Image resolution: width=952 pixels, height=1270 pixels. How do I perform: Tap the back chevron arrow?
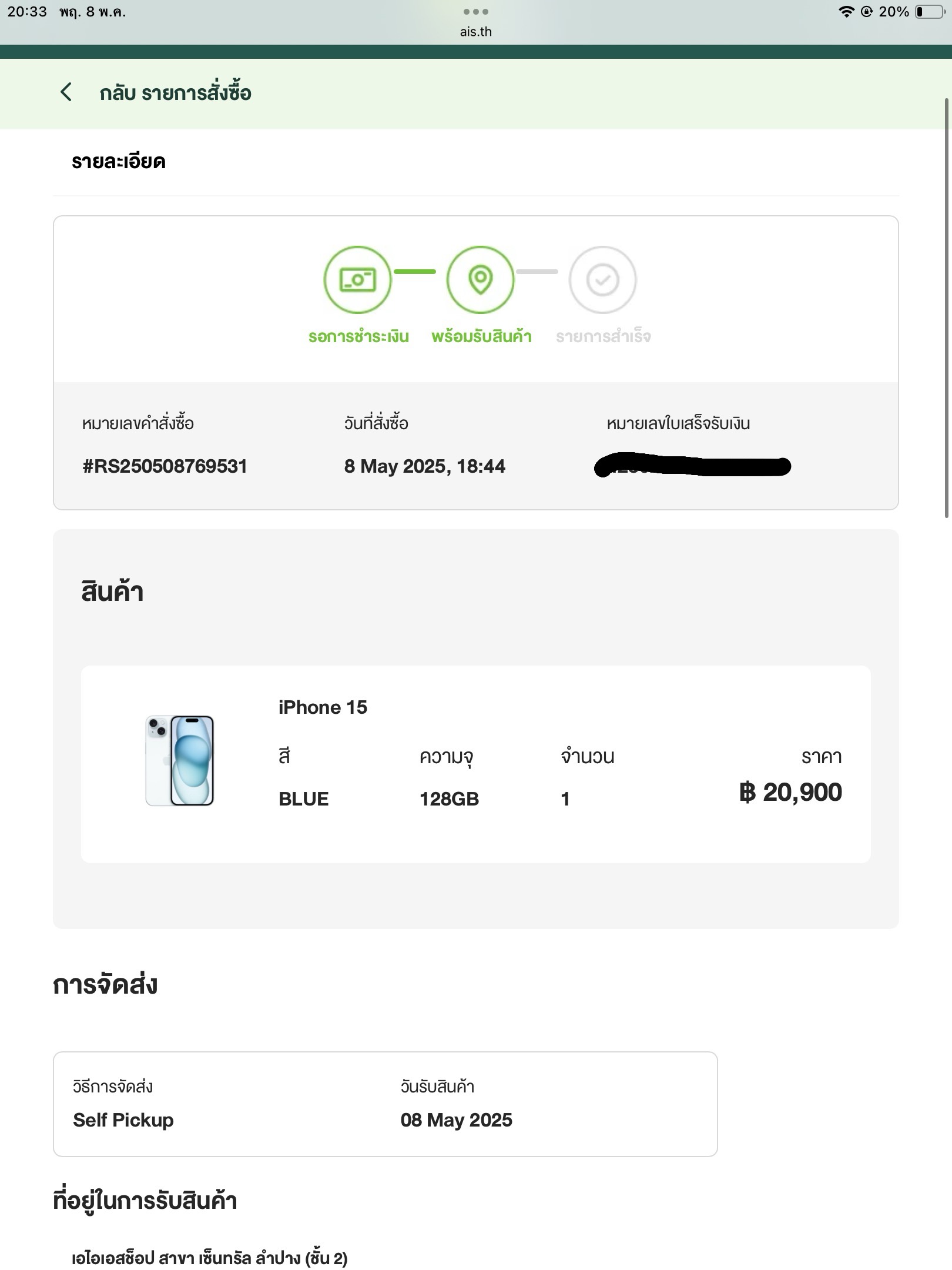point(66,92)
